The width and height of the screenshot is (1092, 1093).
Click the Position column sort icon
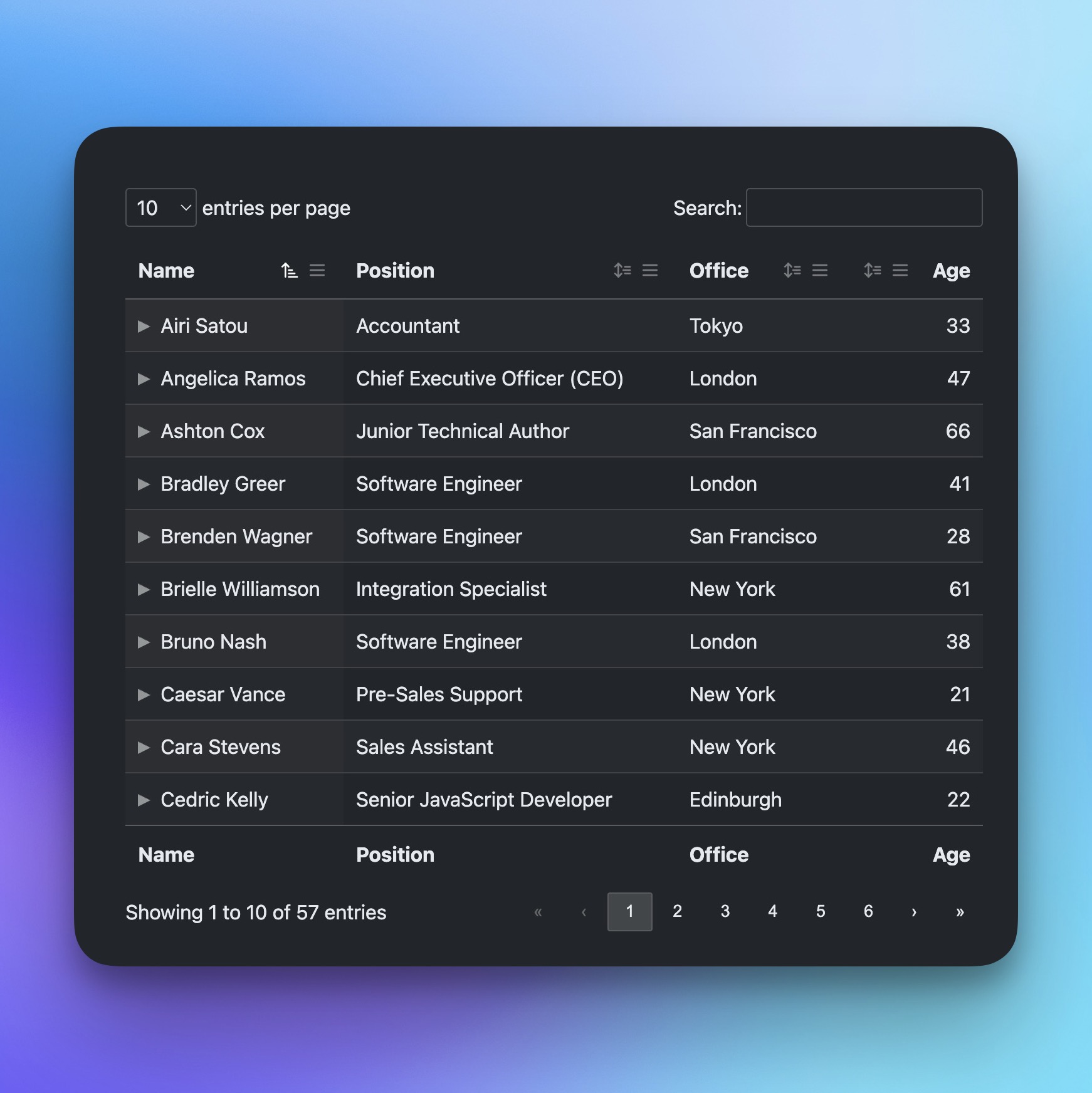click(x=622, y=270)
